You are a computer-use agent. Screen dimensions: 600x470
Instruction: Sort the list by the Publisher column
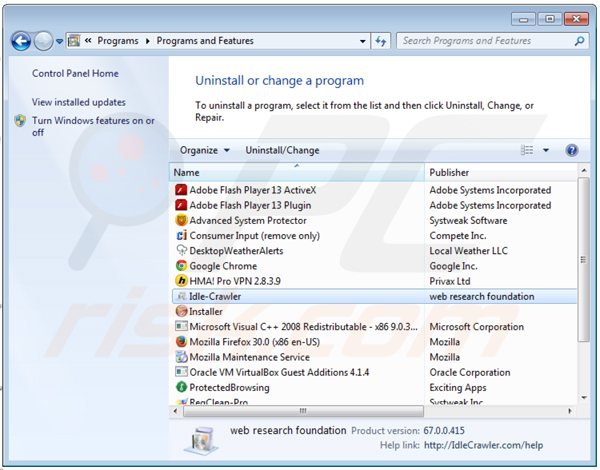tap(501, 173)
